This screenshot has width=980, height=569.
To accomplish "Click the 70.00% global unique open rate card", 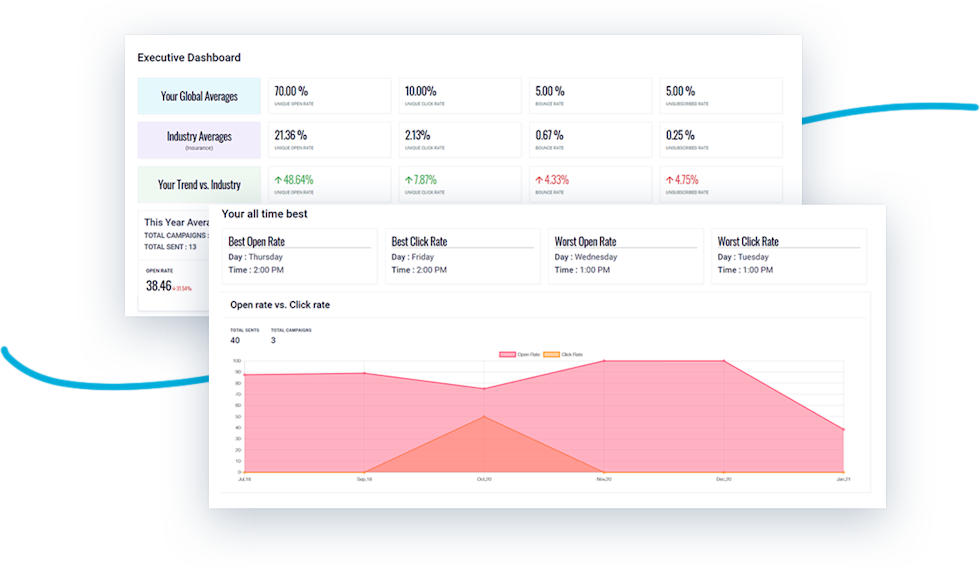I will pos(330,96).
